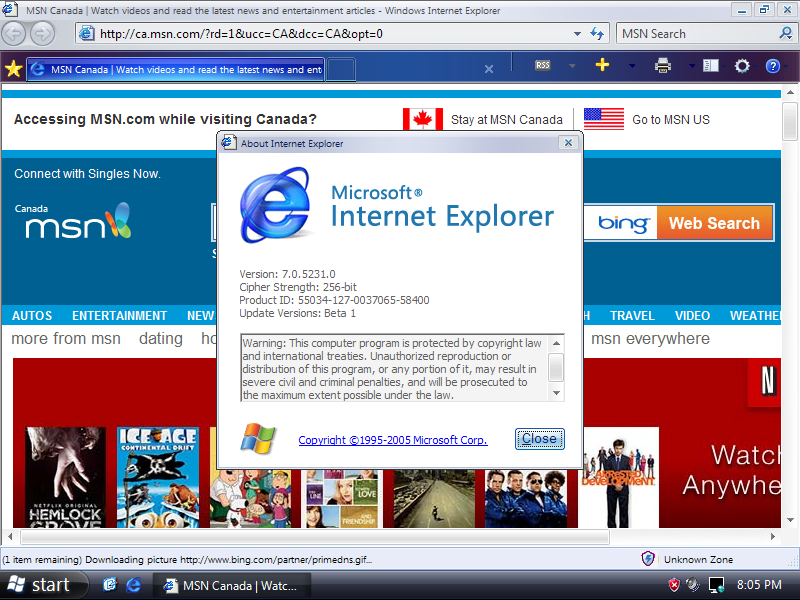Click the Close button in About dialog
Screen dimensions: 800x600
click(x=539, y=439)
